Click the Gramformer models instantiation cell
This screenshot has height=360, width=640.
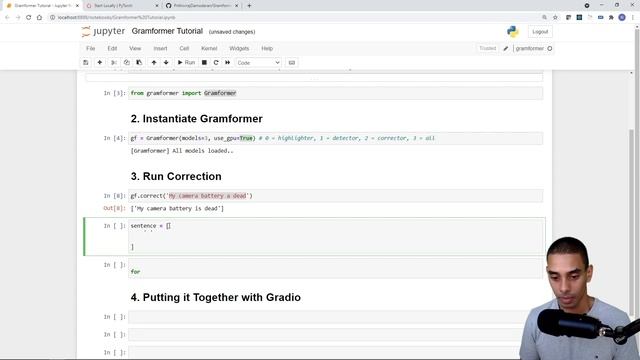coord(336,138)
